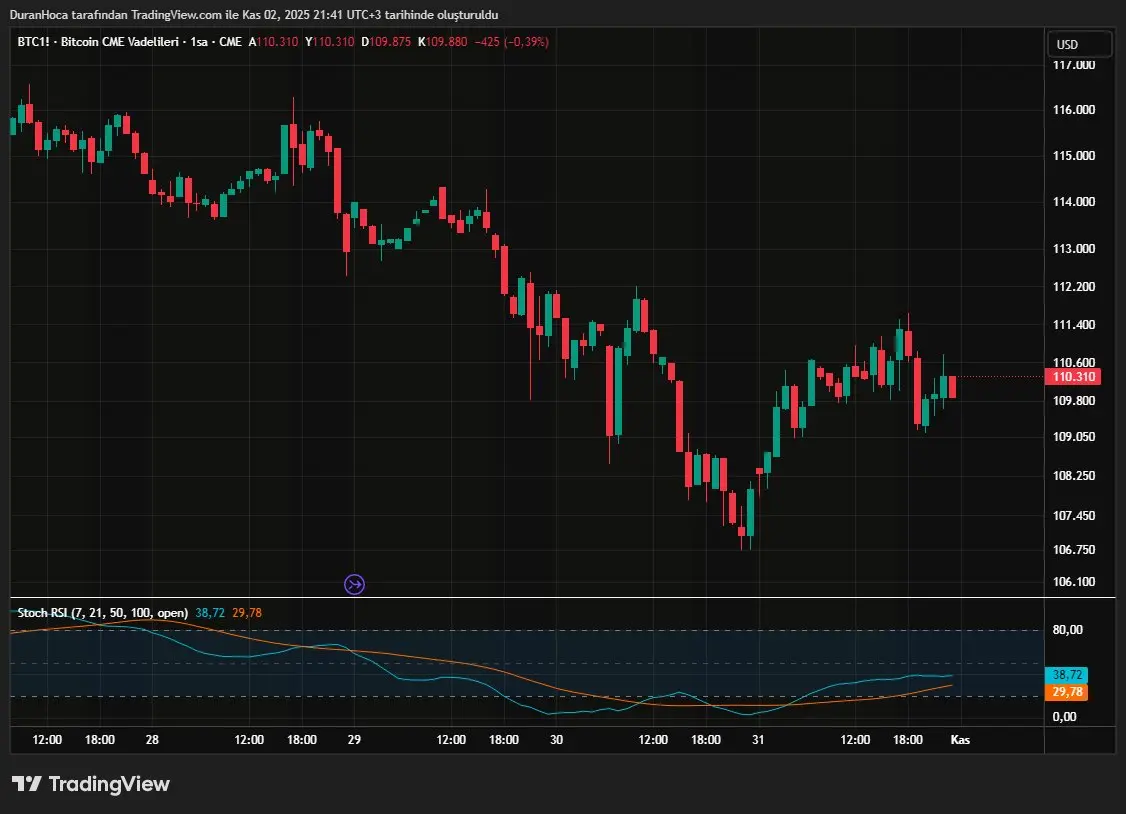Click the orange 29,78 Stoch RSI legend value
1126x814 pixels.
(x=247, y=612)
